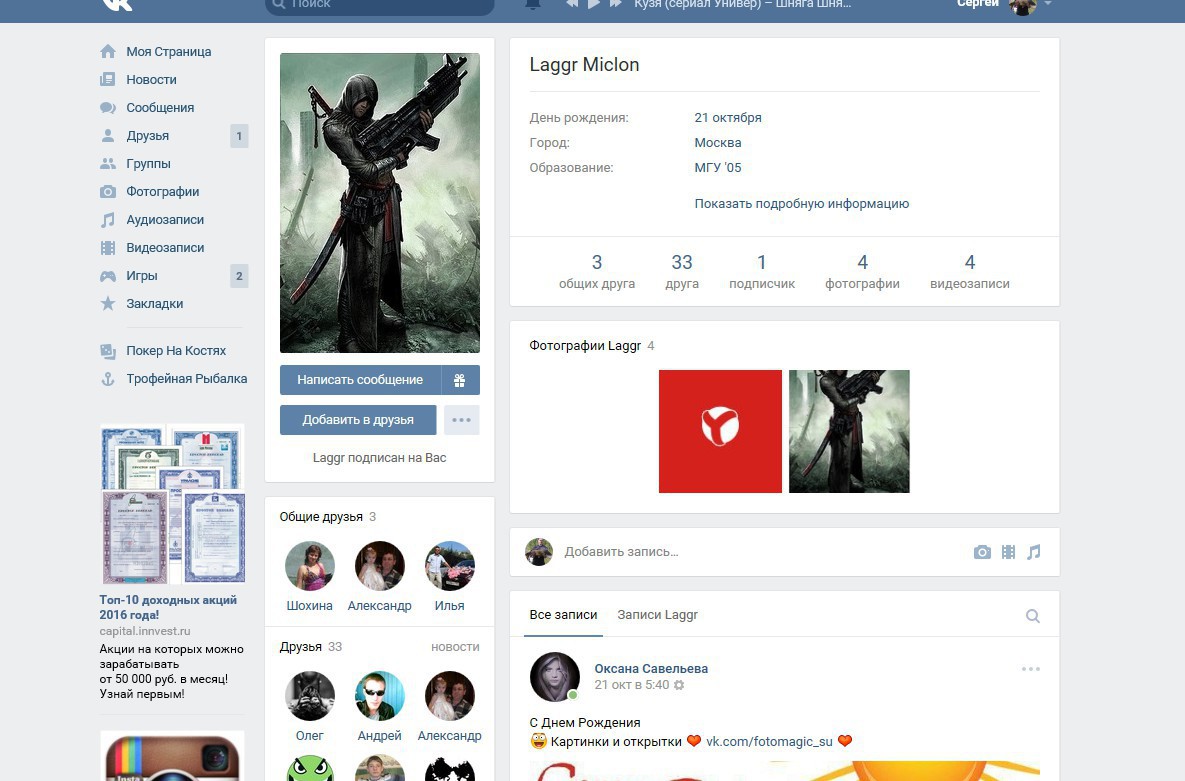Open the 1 подписчик counter
The height and width of the screenshot is (781, 1185).
tap(762, 272)
